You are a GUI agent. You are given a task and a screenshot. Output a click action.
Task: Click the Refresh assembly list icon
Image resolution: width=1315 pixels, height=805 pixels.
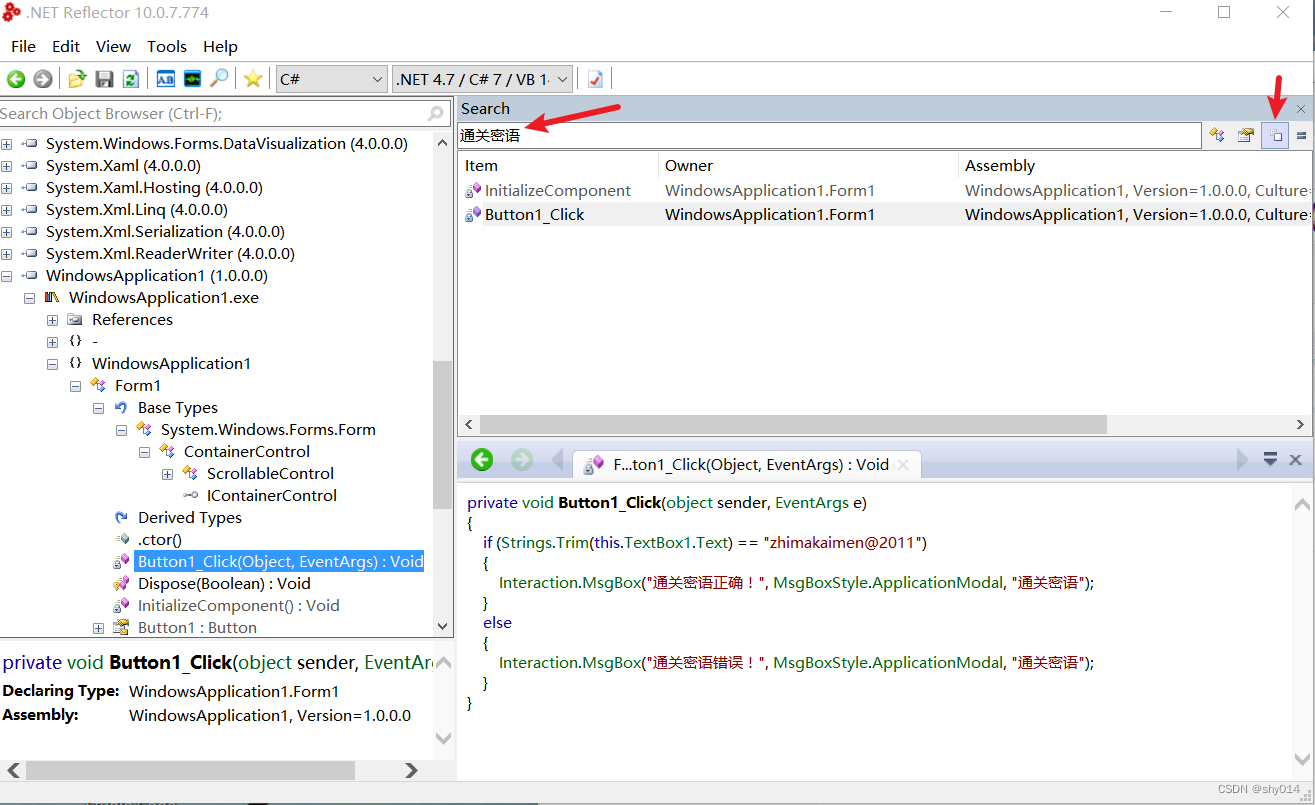coord(130,79)
